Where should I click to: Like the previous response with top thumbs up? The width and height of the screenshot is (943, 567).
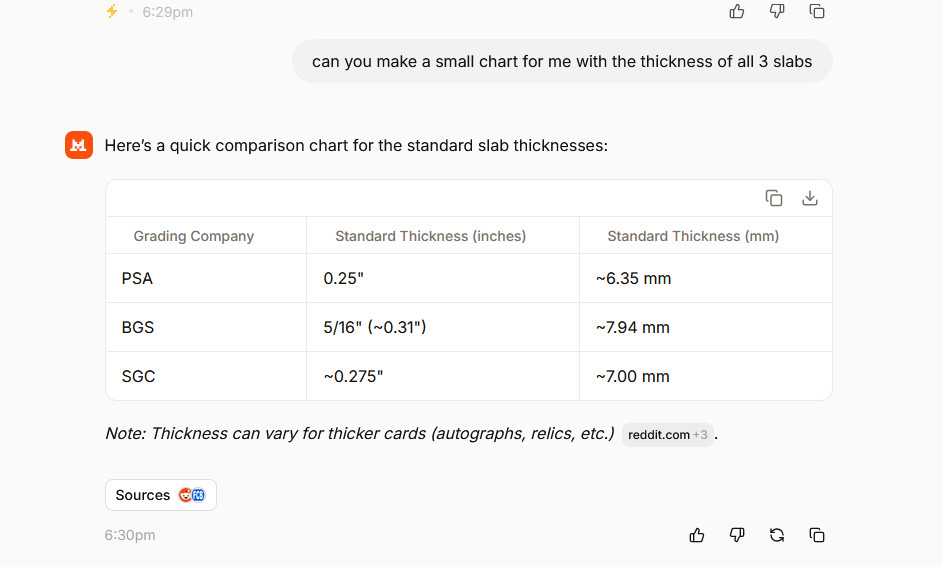[x=737, y=11]
